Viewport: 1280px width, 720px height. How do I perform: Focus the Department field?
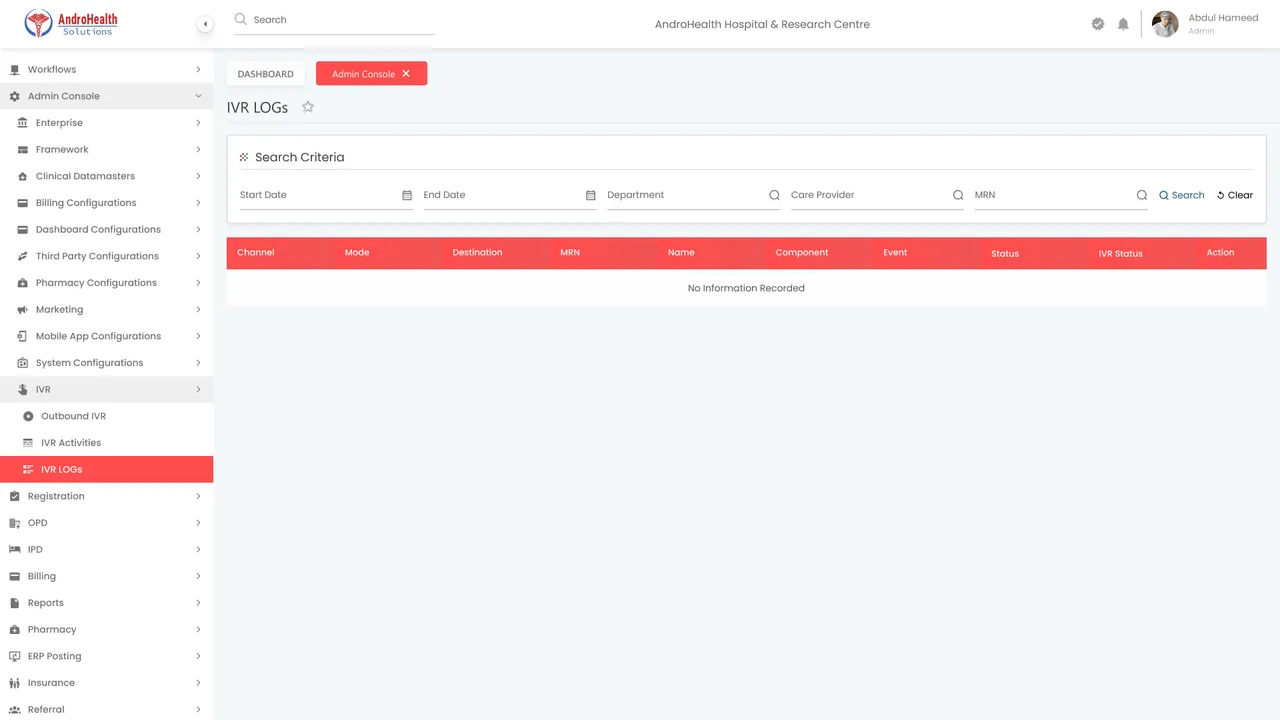(x=694, y=195)
